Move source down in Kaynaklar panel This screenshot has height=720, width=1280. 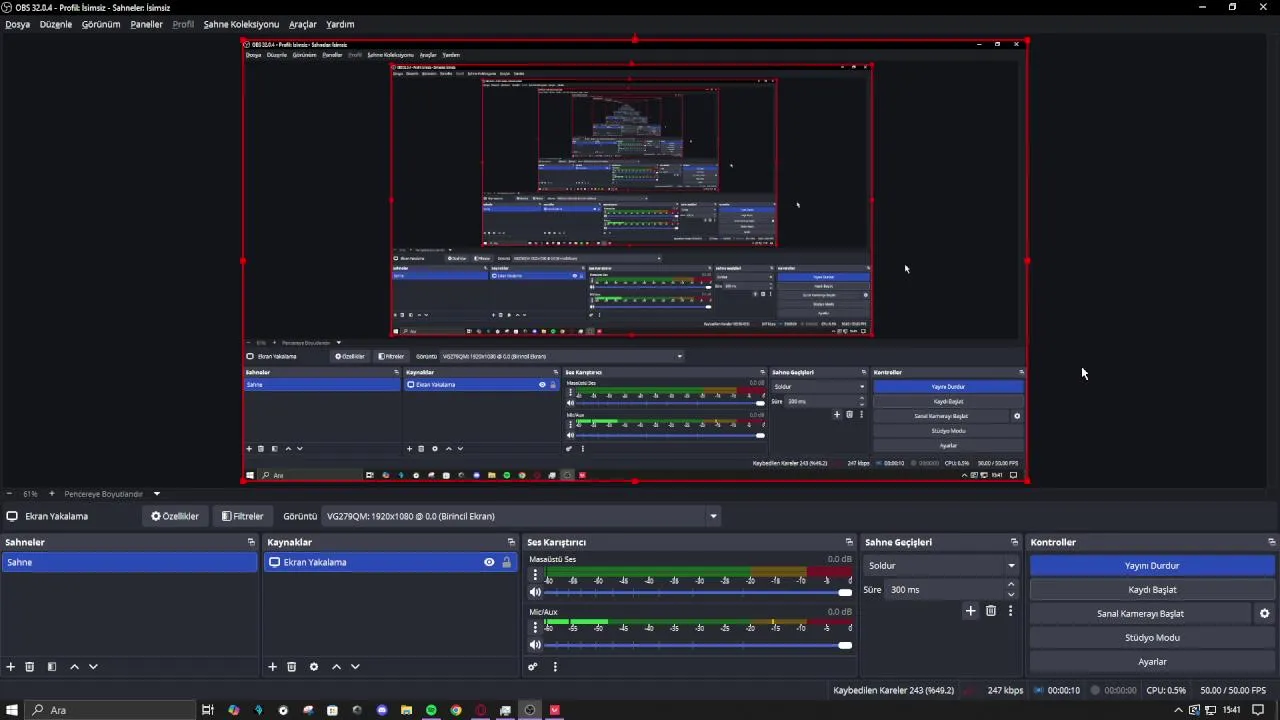pyautogui.click(x=355, y=667)
